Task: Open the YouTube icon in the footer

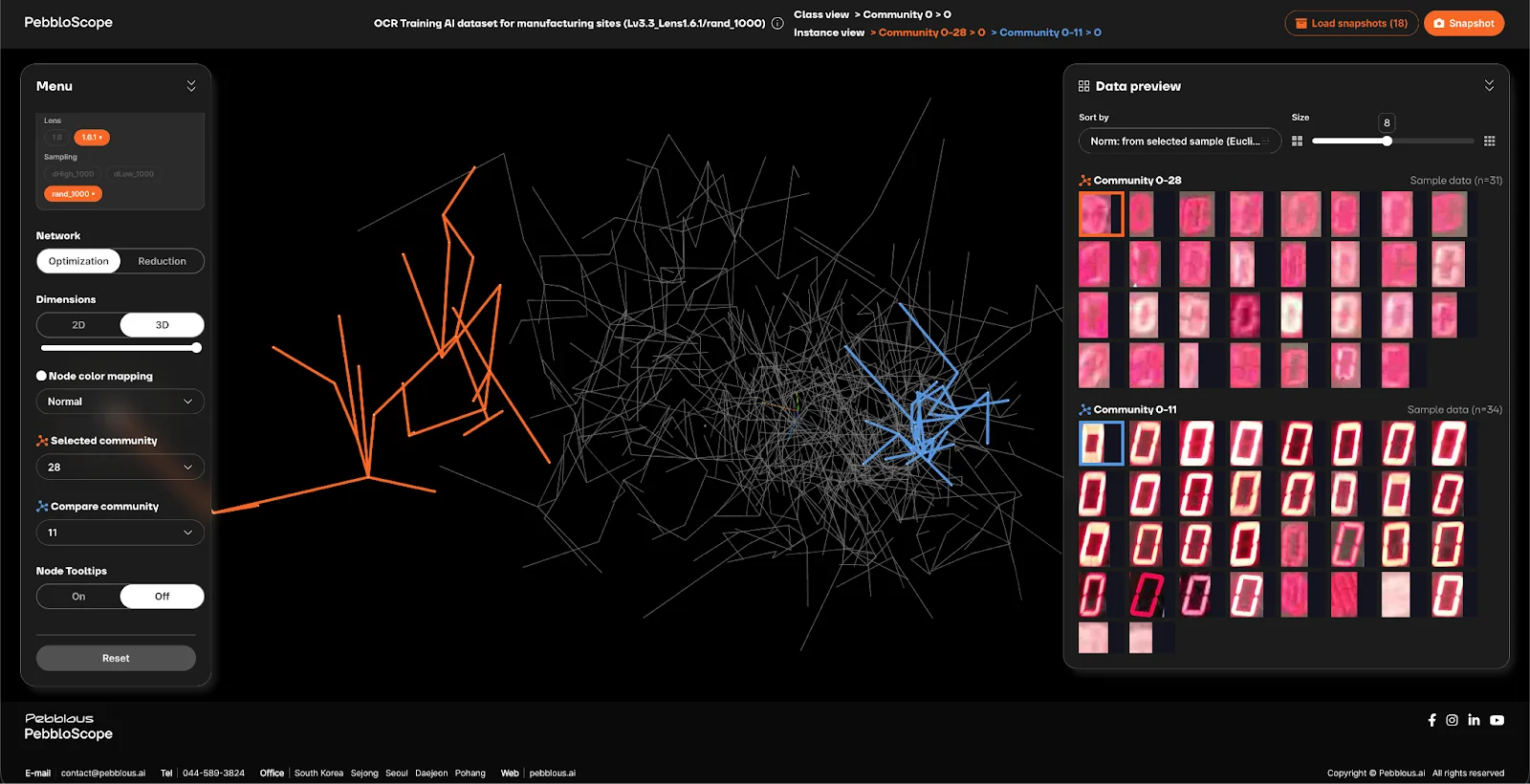Action: point(1497,720)
